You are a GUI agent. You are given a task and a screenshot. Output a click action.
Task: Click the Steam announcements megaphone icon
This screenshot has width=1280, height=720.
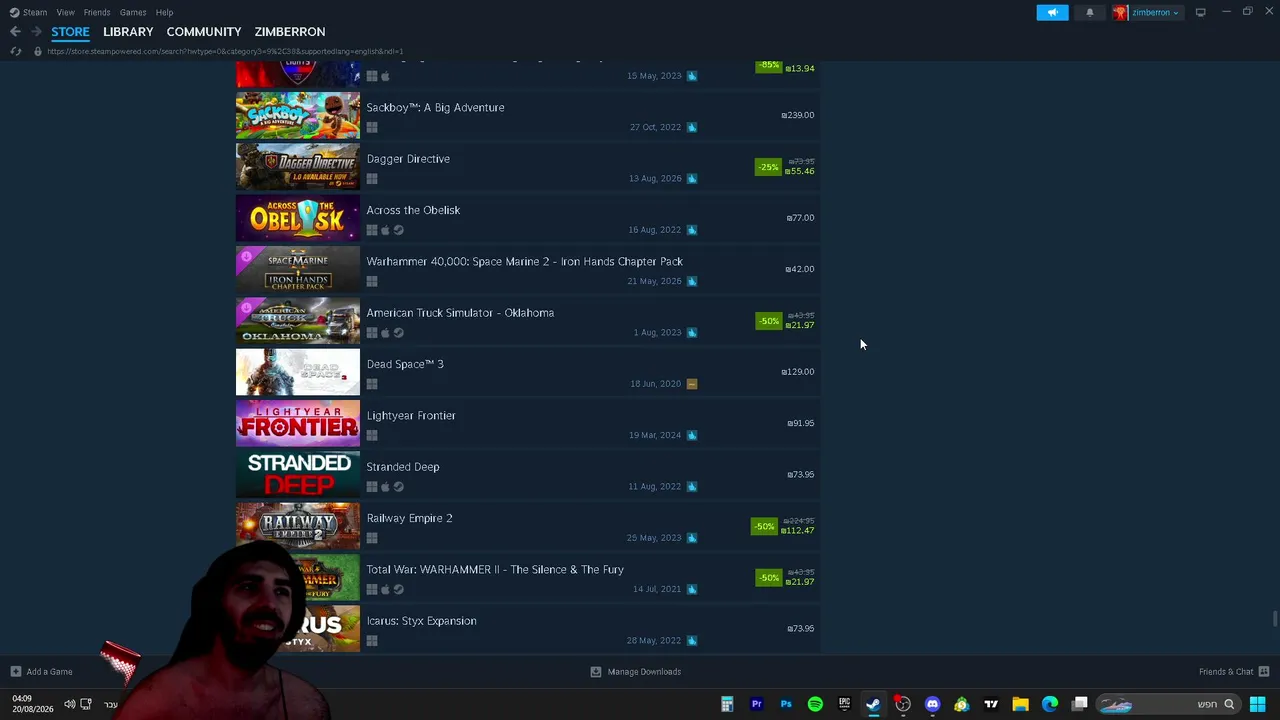[x=1052, y=12]
